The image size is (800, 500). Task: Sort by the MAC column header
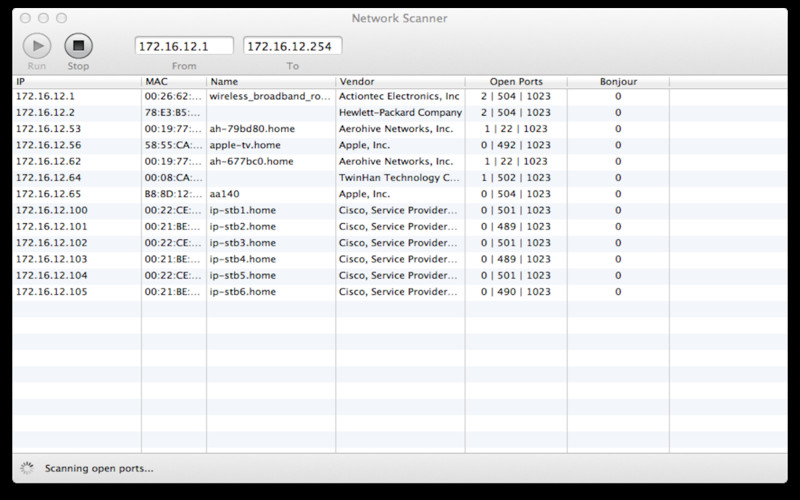(173, 81)
